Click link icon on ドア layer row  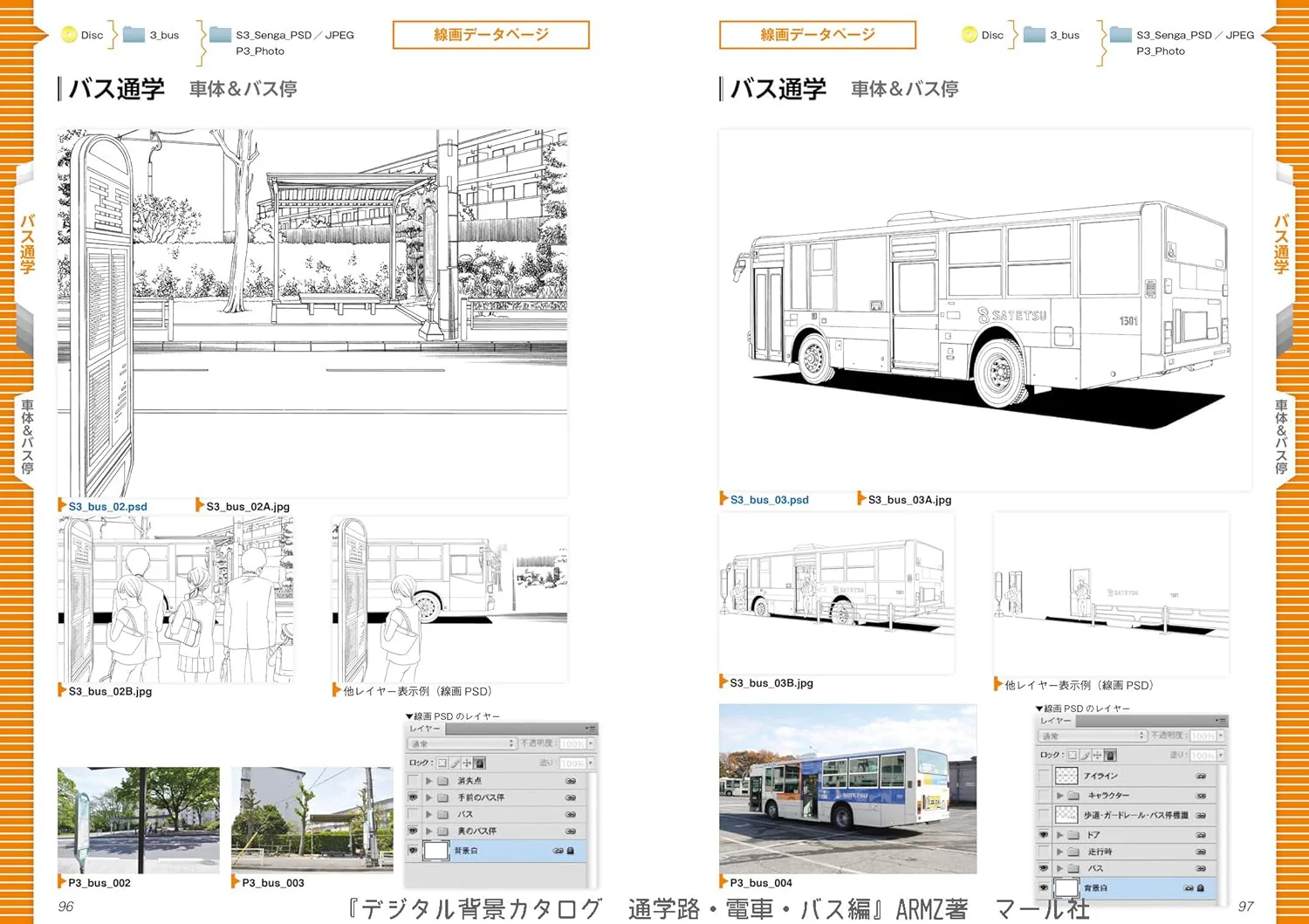(x=1200, y=835)
